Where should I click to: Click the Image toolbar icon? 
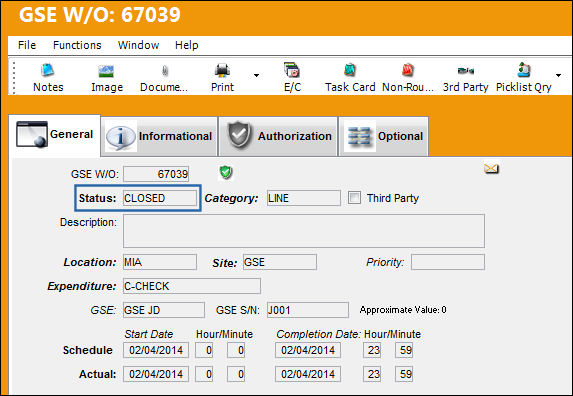106,71
